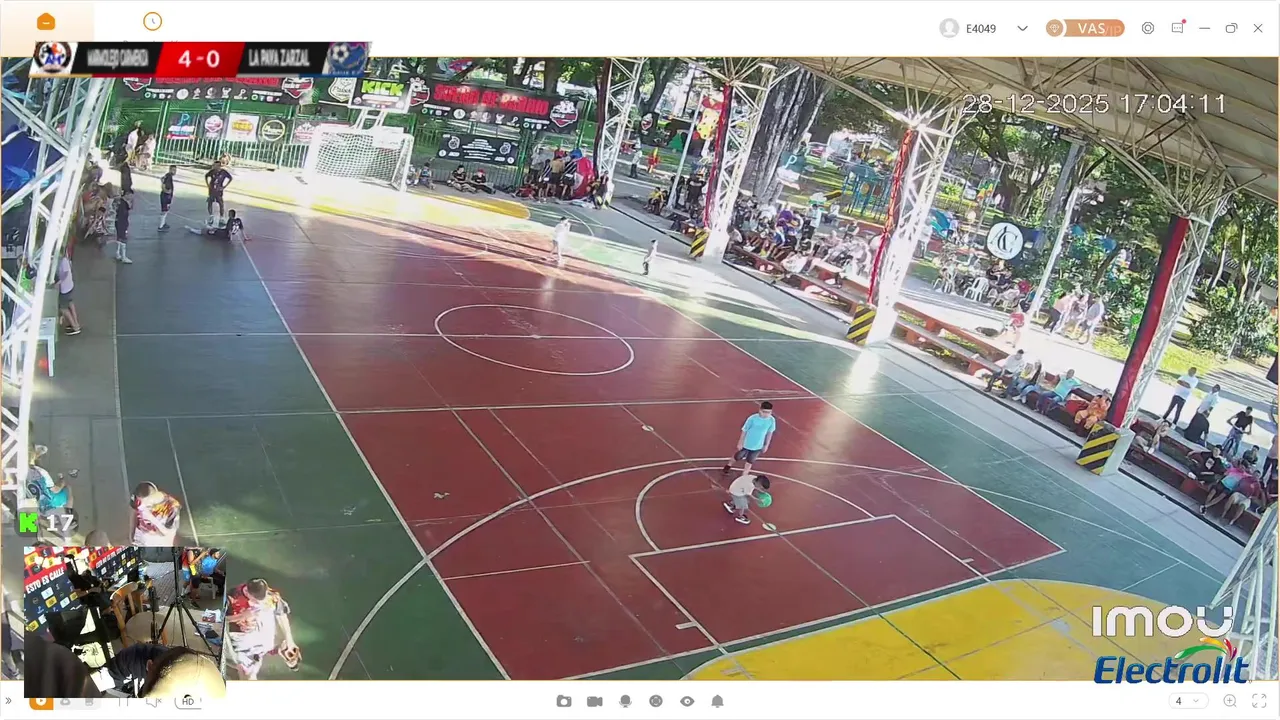Minimize the Imou window
This screenshot has width=1280, height=720.
(x=1204, y=28)
